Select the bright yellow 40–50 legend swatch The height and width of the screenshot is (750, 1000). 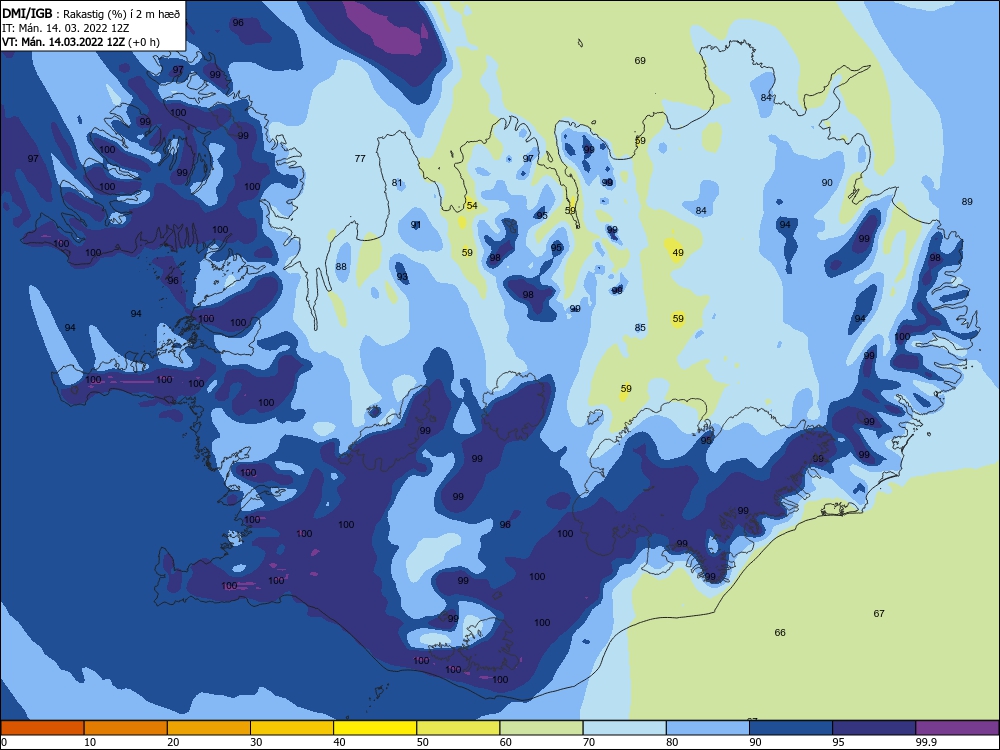[x=375, y=728]
